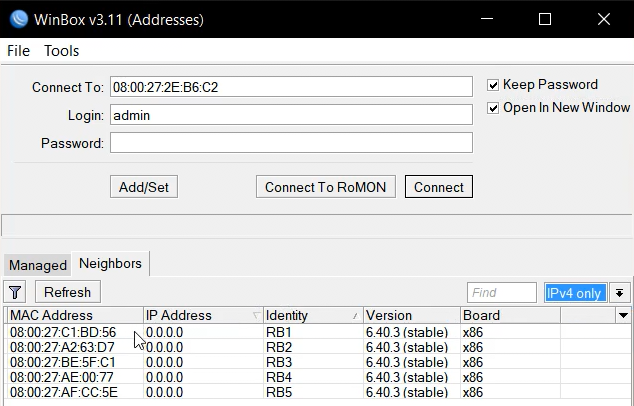Click the Find search box

point(502,293)
